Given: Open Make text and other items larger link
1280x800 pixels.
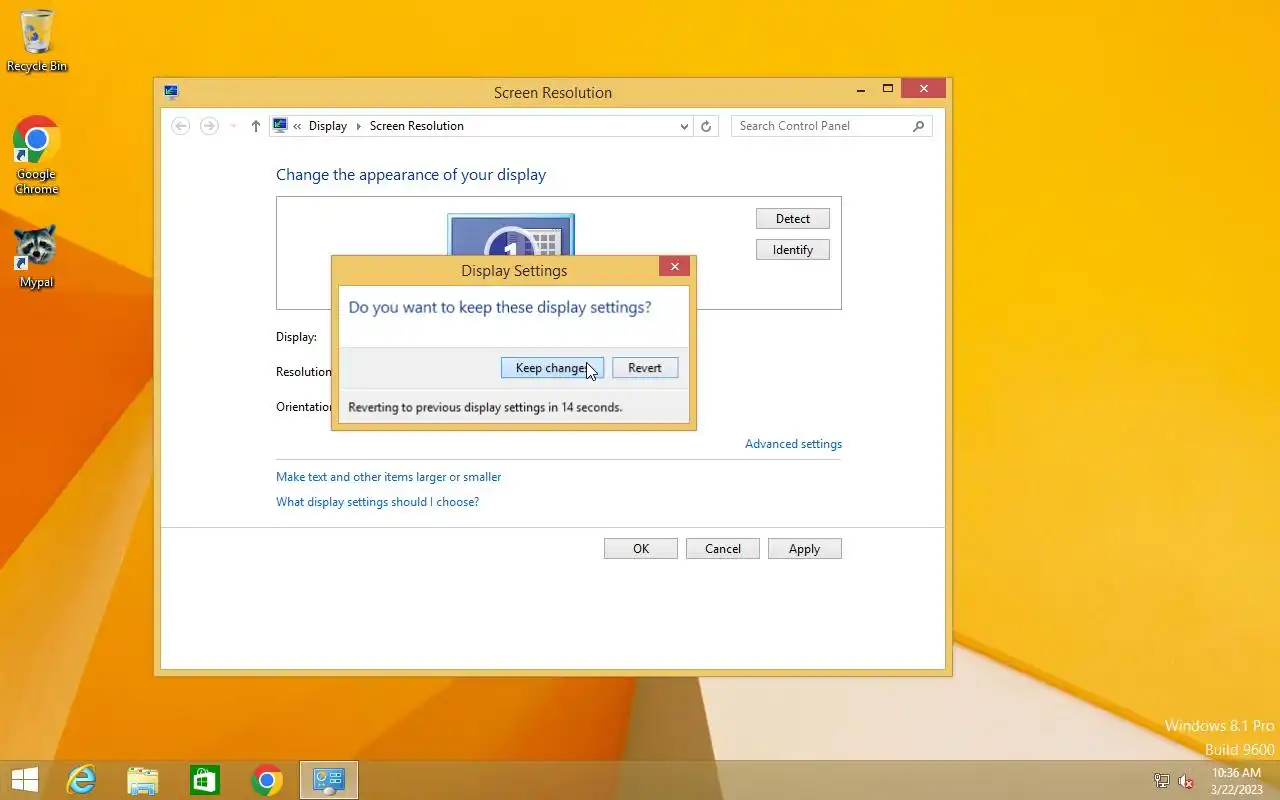Looking at the screenshot, I should pos(389,477).
